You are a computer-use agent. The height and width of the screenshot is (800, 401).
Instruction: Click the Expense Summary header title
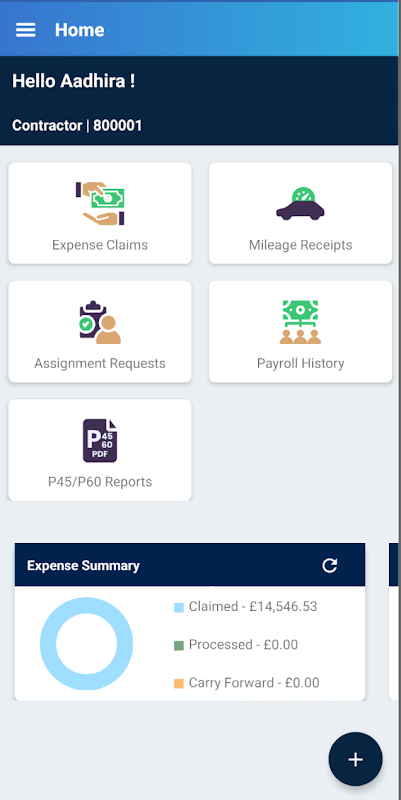pyautogui.click(x=83, y=565)
